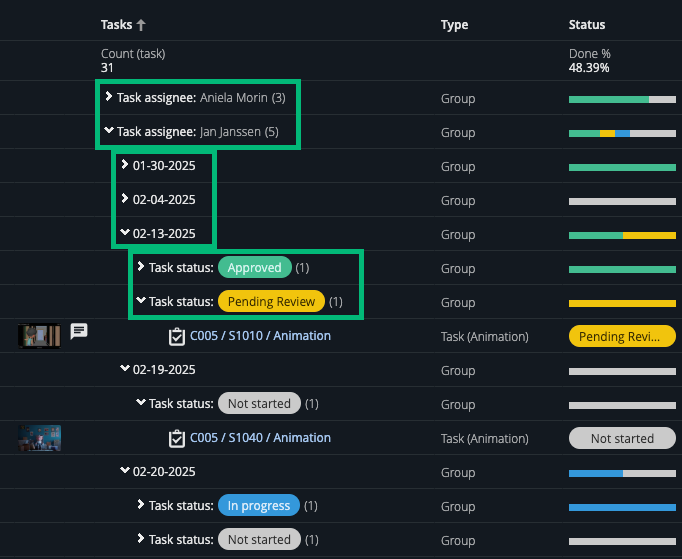This screenshot has width=682, height=559.
Task: Collapse the Pending Review task status group
Action: [x=140, y=300]
